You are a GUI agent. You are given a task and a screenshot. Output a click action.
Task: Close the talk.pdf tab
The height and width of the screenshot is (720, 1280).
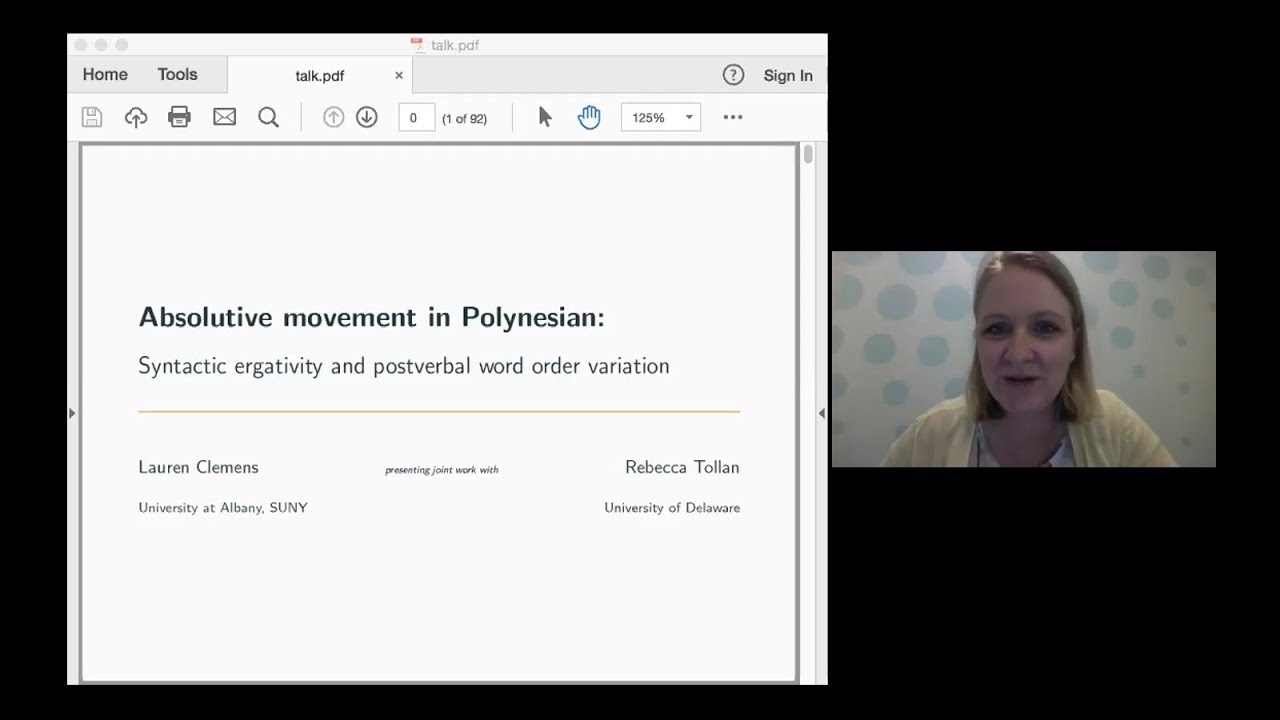(399, 75)
